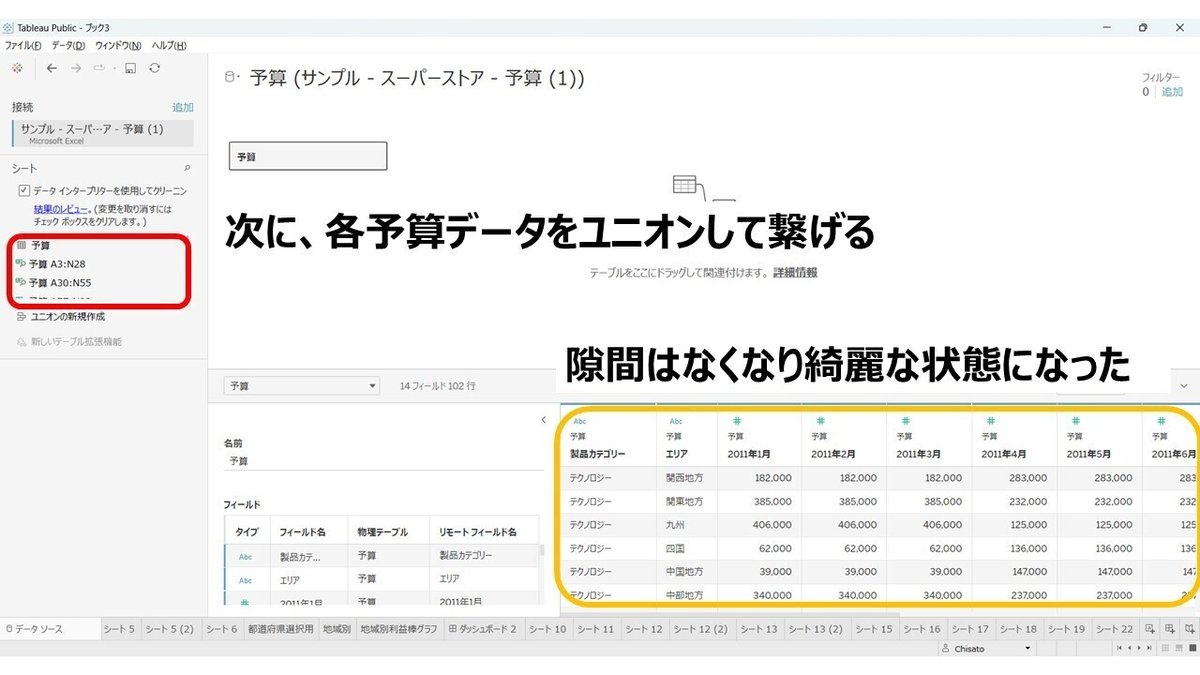Select the 予算 table box in canvas
The height and width of the screenshot is (675, 1200).
click(x=307, y=156)
